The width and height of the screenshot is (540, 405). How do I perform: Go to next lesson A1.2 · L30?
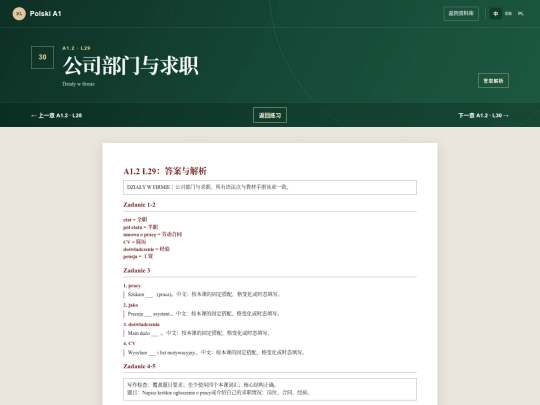click(483, 115)
